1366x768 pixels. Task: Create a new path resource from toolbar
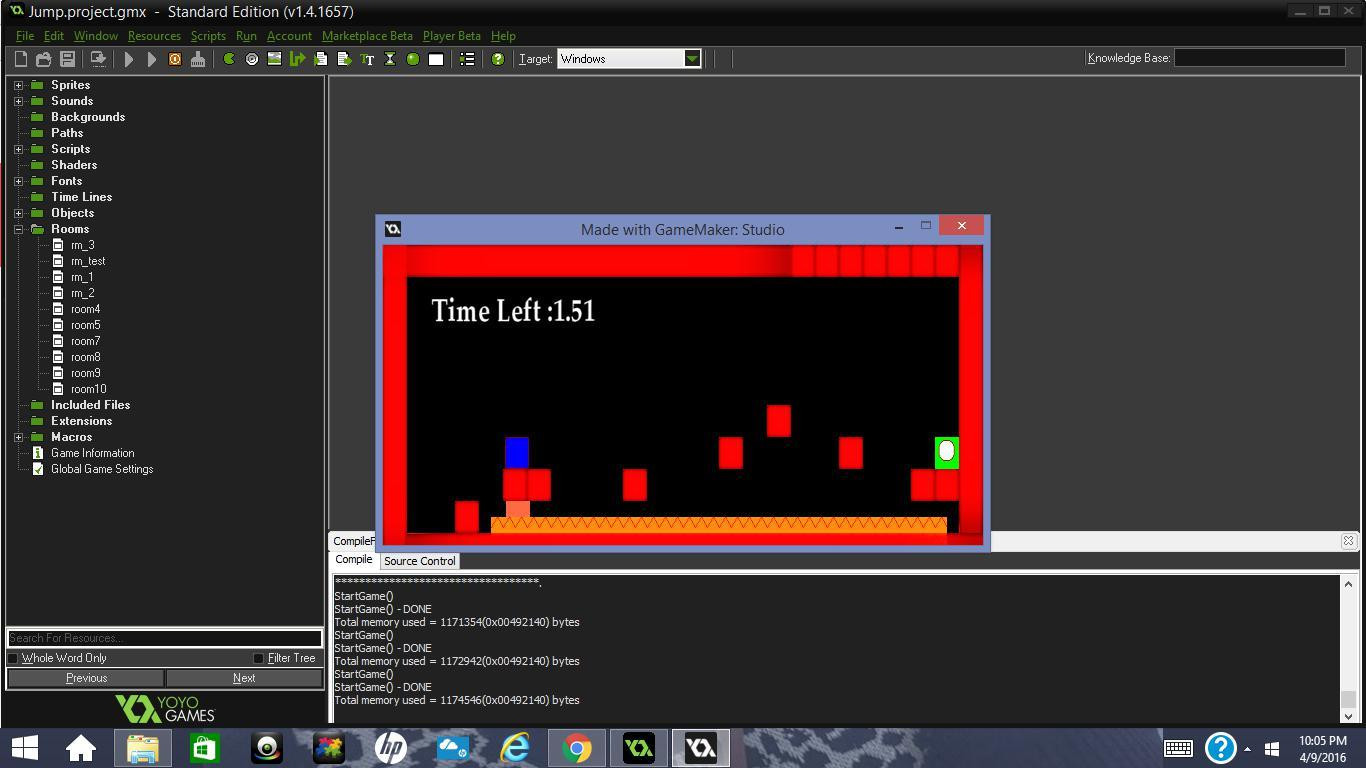pos(297,59)
